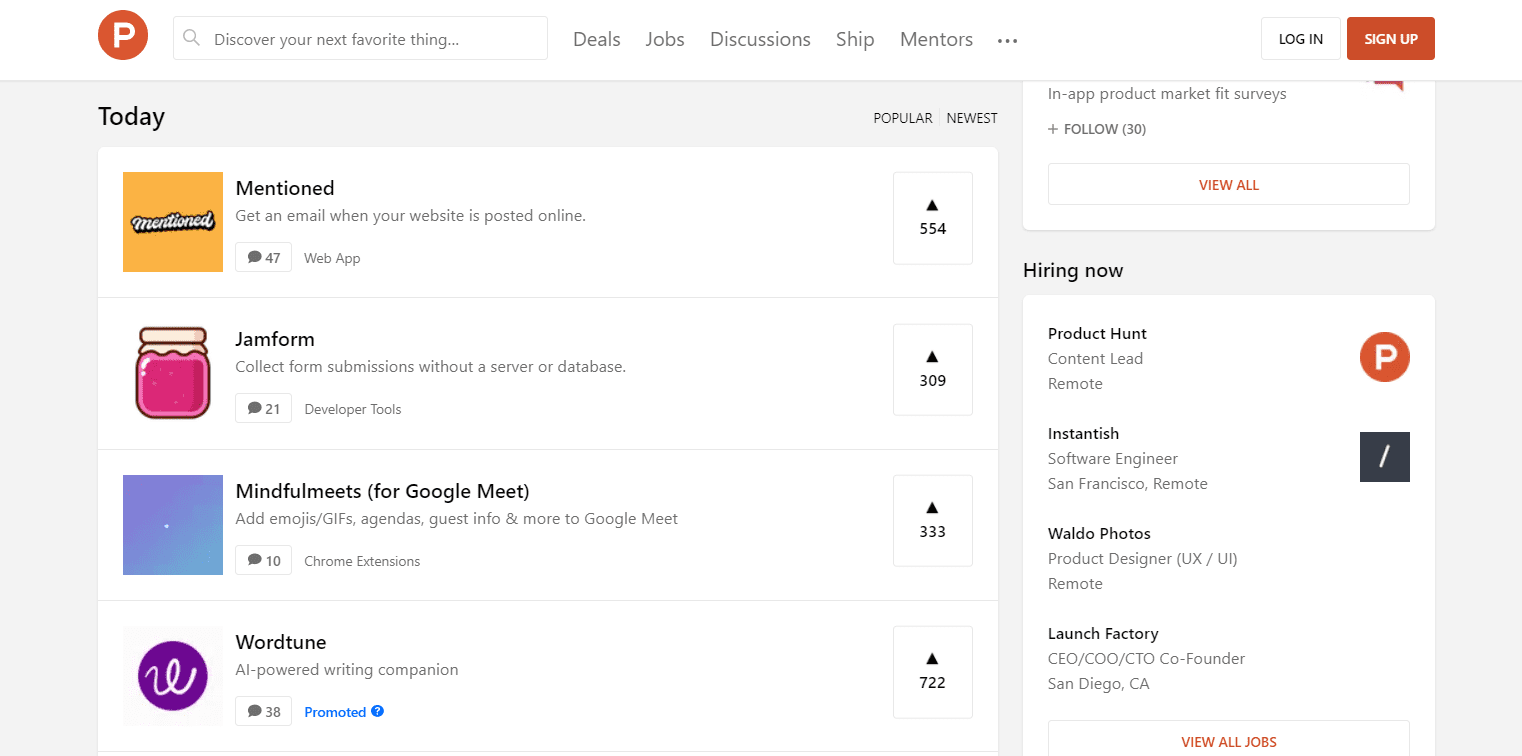Viewport: 1522px width, 756px height.
Task: View the 10 comments on Mindfulmeets
Action: pos(264,560)
